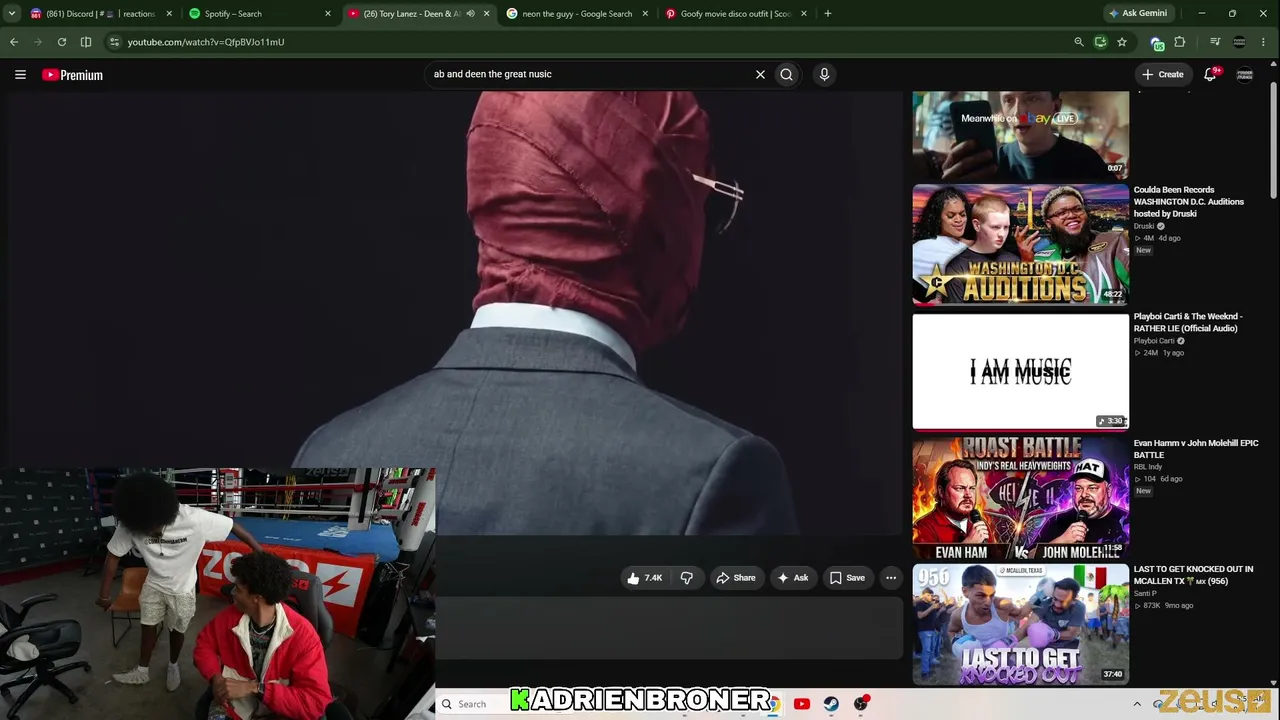
Task: Open the YouTube account avatar menu
Action: [1245, 74]
